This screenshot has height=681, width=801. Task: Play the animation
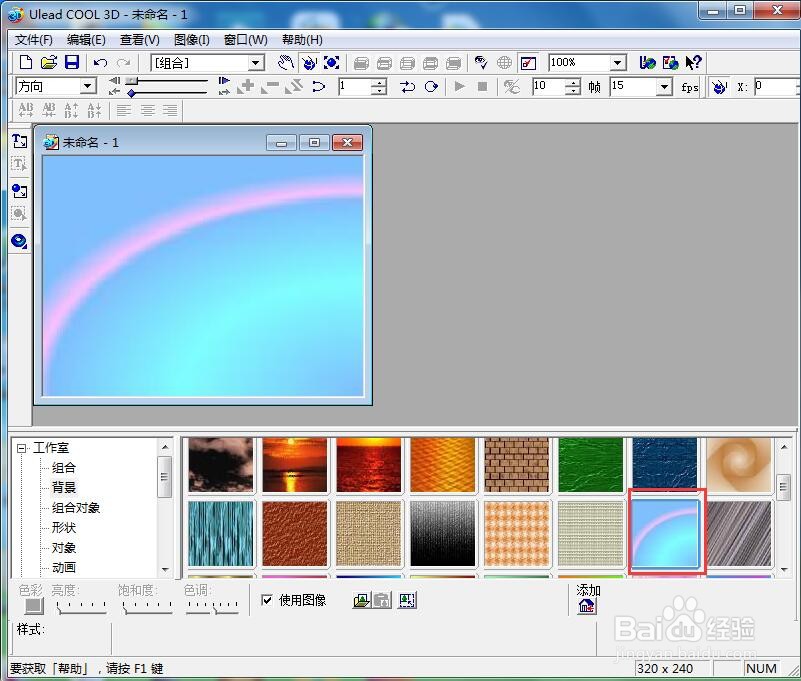tap(460, 86)
